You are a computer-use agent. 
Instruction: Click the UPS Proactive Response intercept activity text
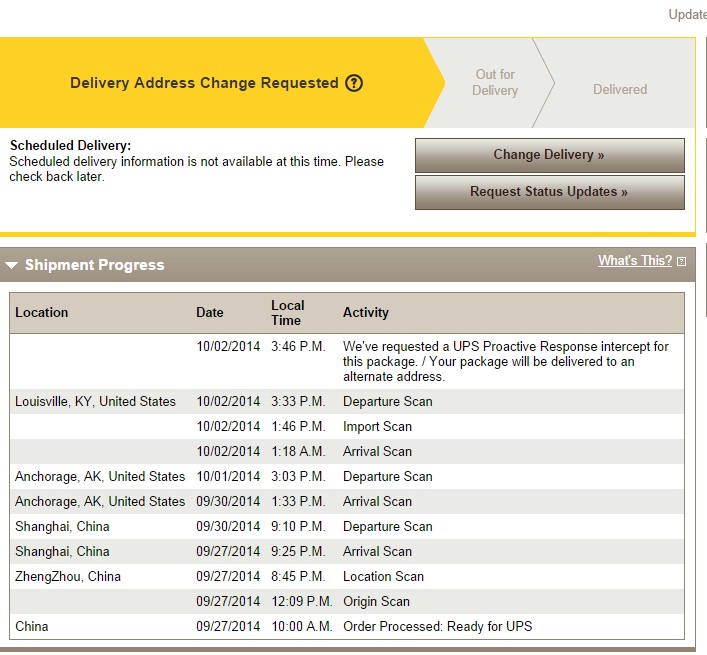pos(505,362)
